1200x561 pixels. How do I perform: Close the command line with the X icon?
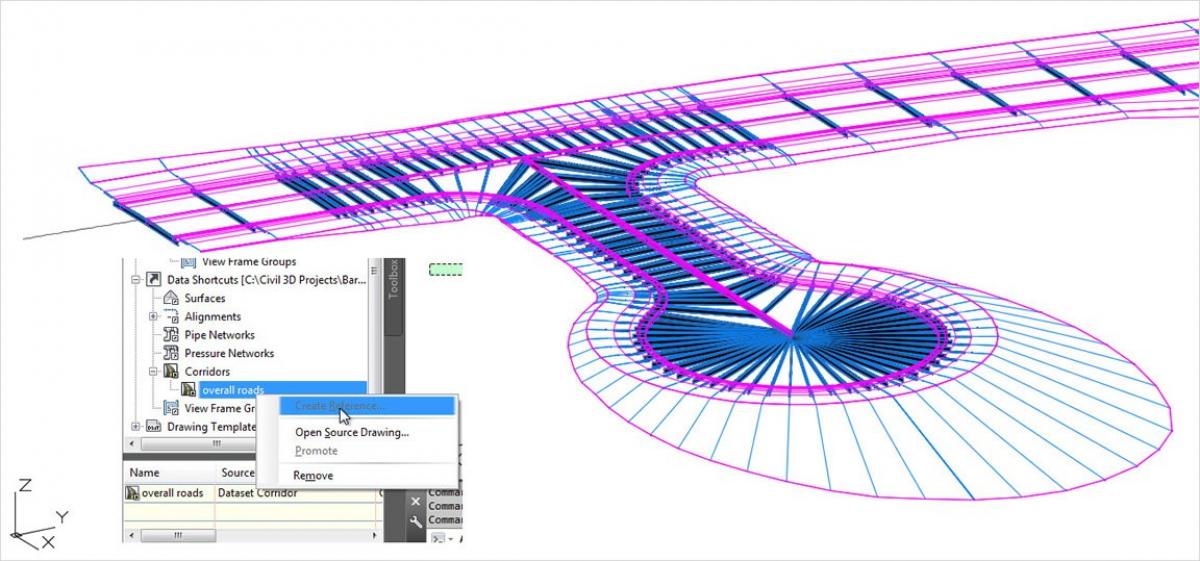416,500
